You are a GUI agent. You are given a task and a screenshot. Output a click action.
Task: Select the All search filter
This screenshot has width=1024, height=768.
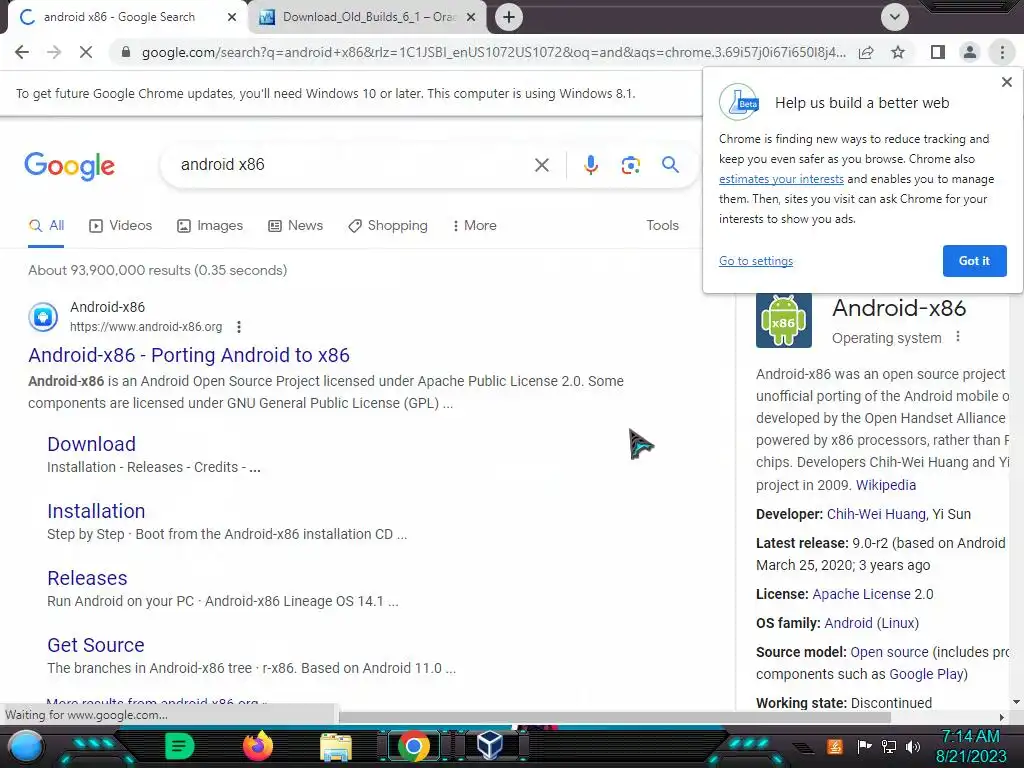click(x=46, y=225)
